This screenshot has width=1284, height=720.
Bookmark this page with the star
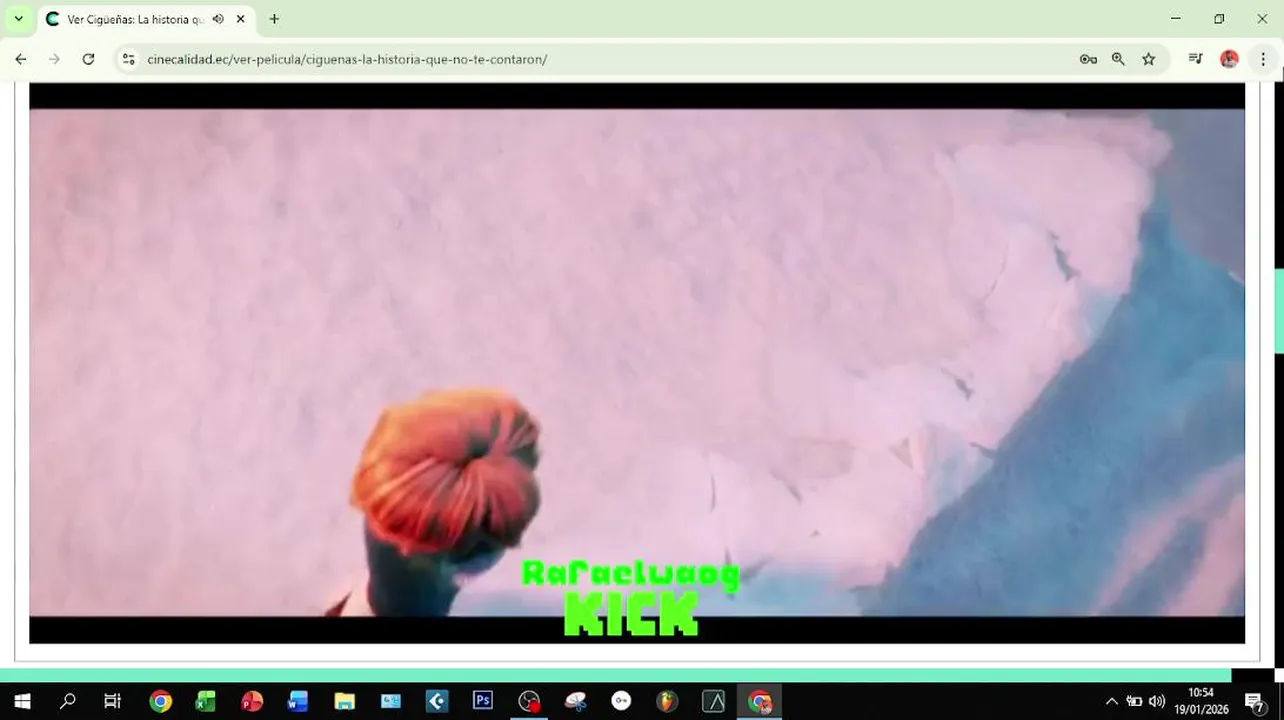(1149, 59)
